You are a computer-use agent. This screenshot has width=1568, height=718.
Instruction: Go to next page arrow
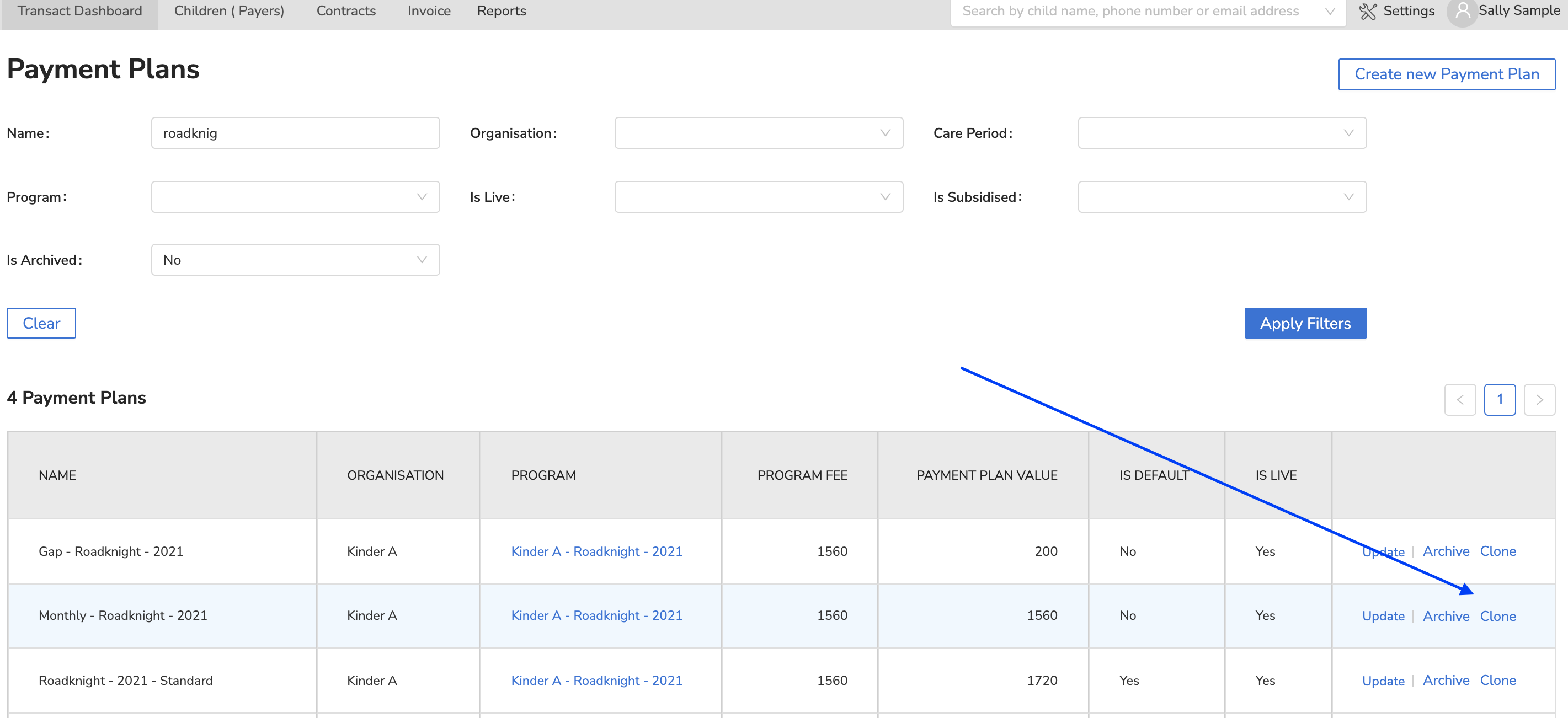(x=1539, y=400)
